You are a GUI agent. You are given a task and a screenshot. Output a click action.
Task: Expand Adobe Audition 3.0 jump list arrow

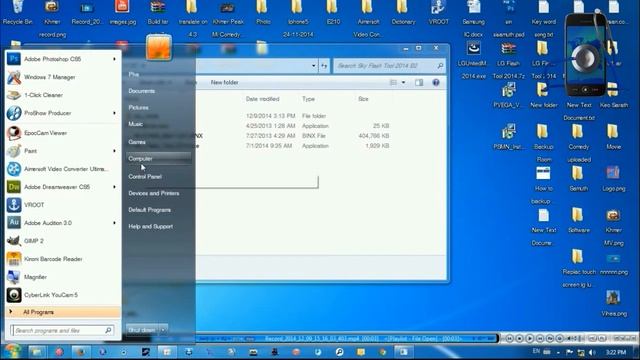(x=114, y=223)
